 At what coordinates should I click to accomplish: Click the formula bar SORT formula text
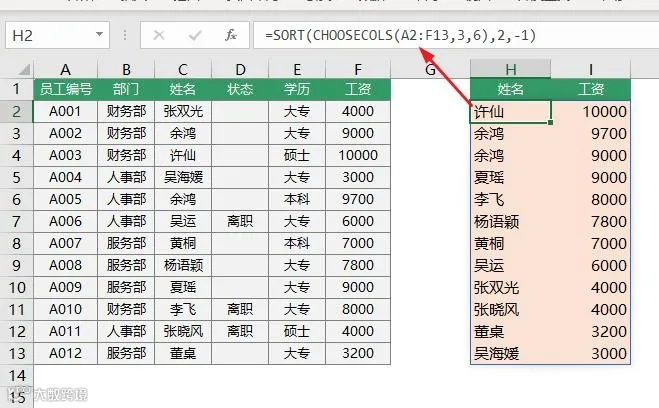point(401,35)
